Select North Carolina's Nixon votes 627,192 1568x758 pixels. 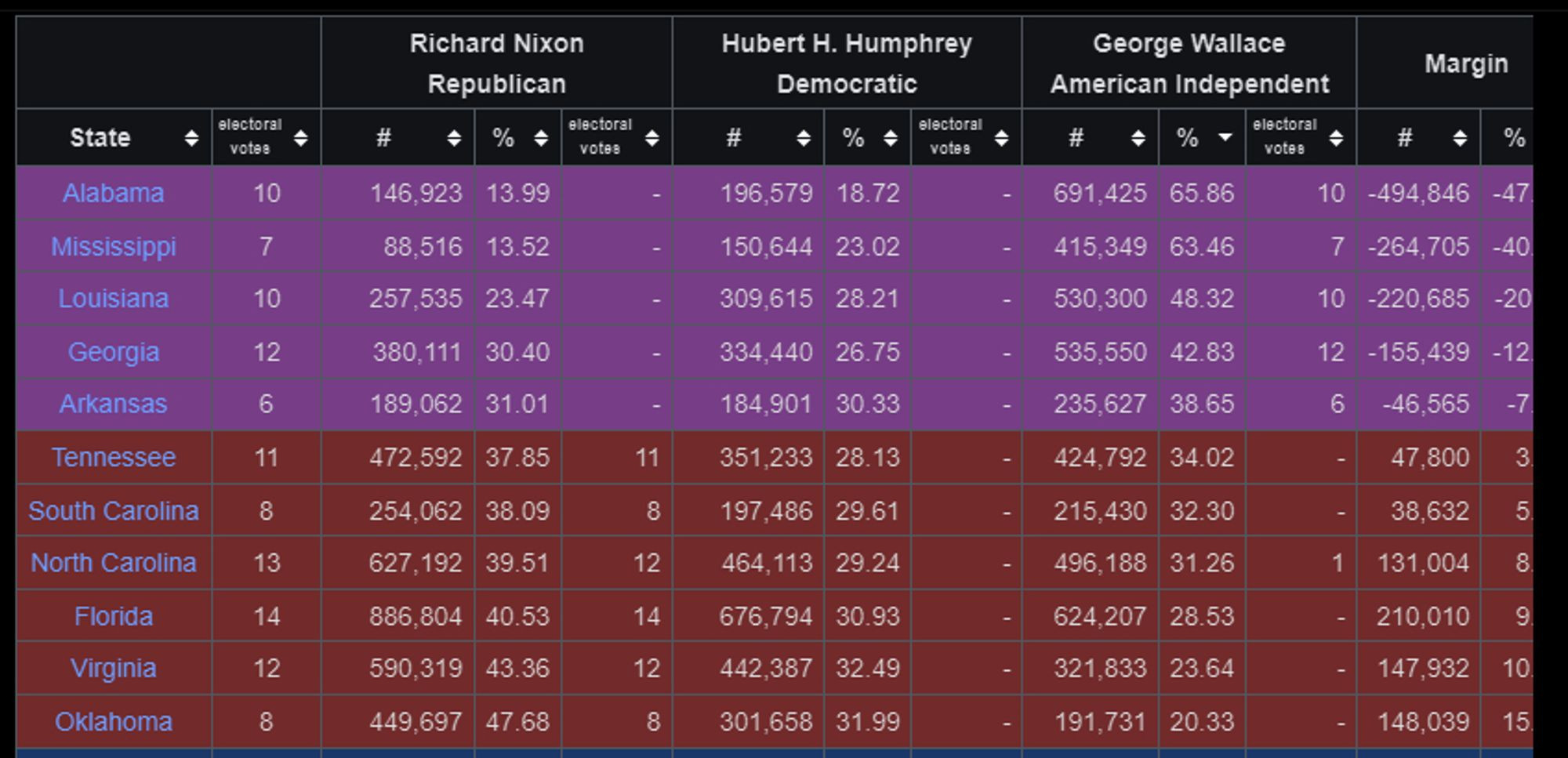pyautogui.click(x=416, y=563)
